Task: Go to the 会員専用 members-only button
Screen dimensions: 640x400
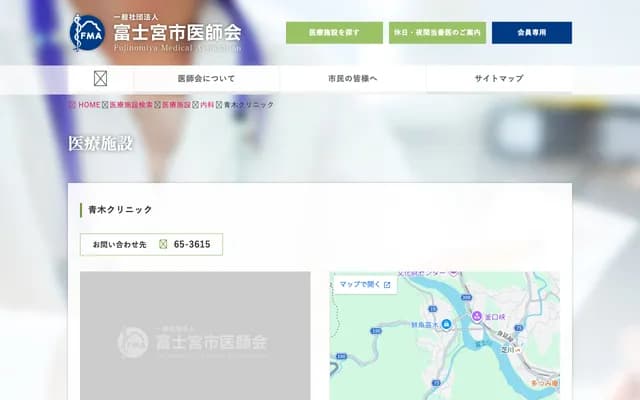Action: click(x=531, y=33)
